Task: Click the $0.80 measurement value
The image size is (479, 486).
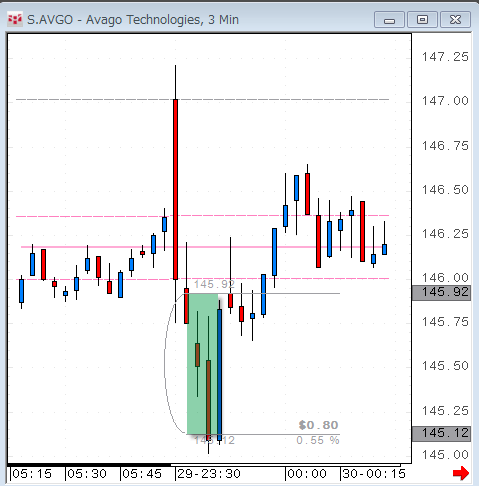Action: 318,425
